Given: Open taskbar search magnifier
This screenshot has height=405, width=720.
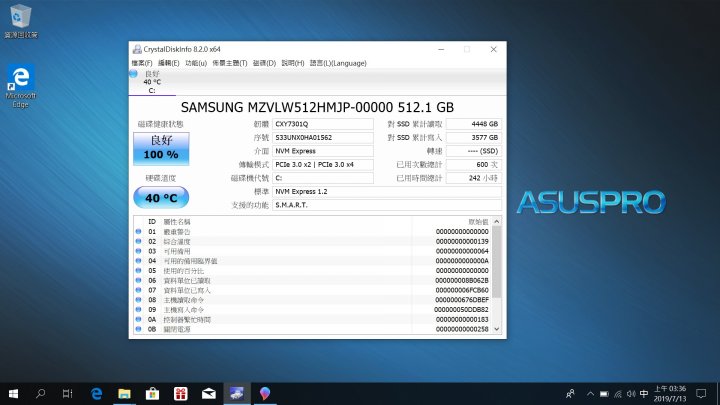Looking at the screenshot, I should (40, 394).
